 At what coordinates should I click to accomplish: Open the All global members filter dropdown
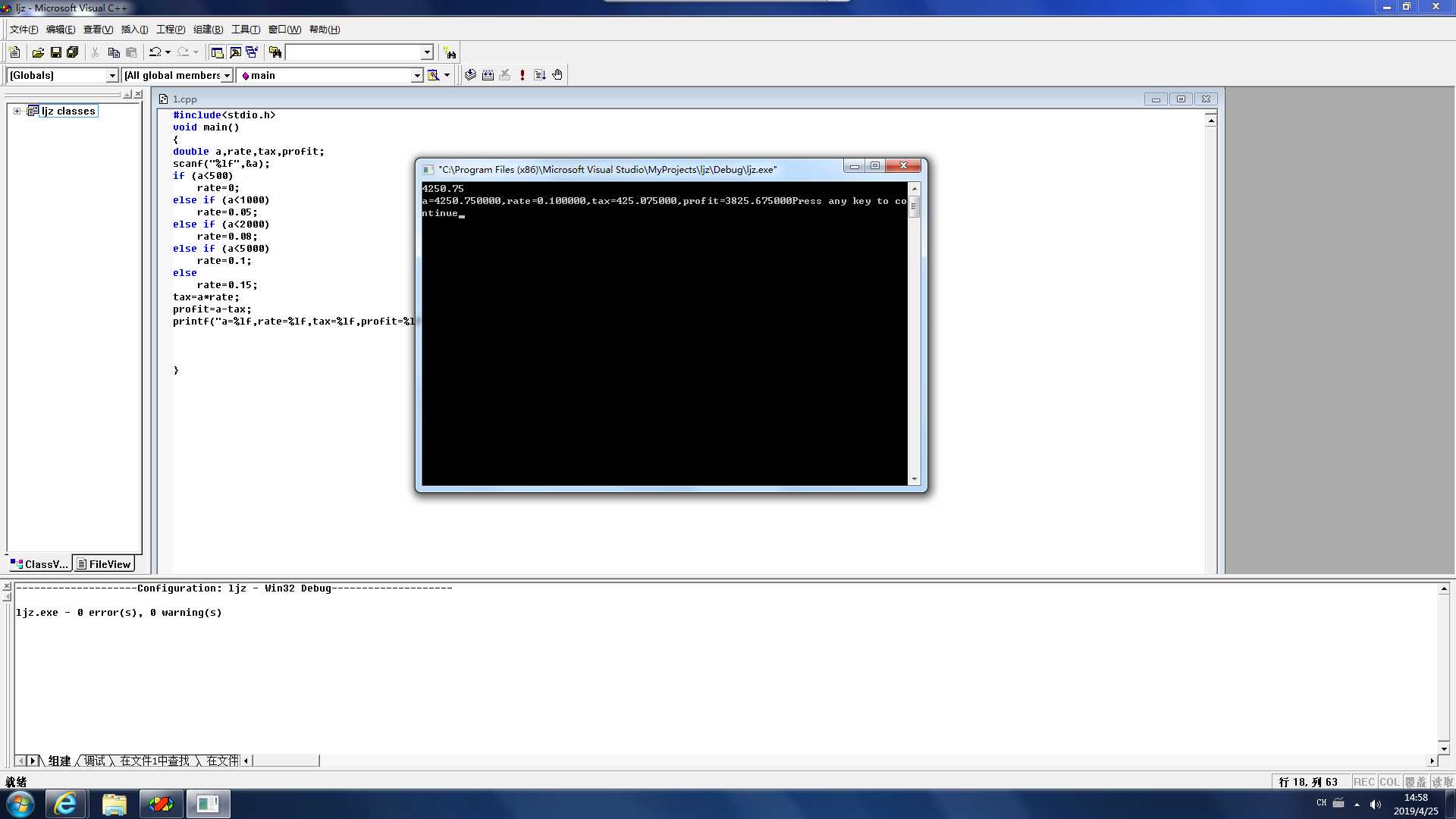pyautogui.click(x=227, y=75)
